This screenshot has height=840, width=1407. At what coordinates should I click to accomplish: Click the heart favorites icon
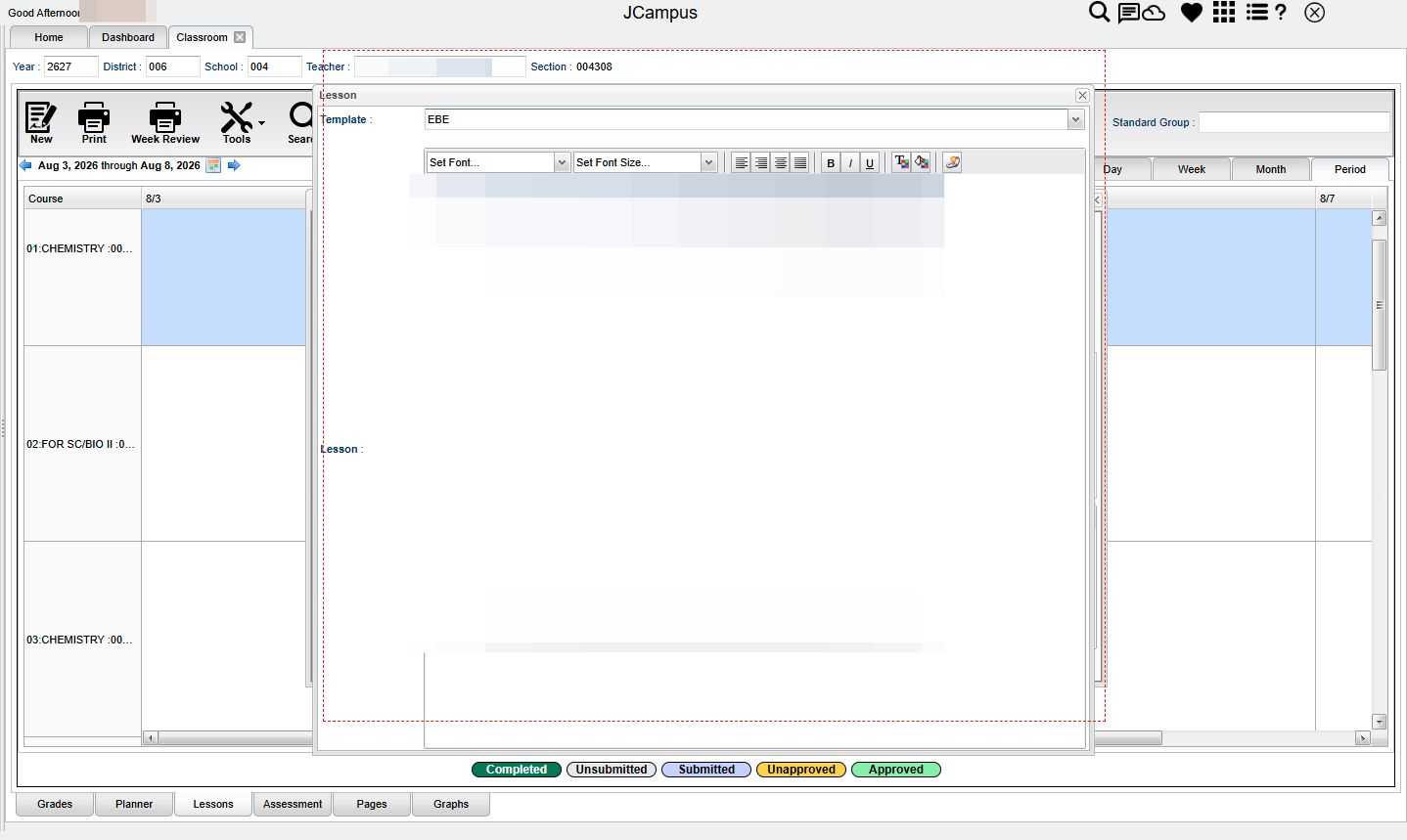point(1191,13)
